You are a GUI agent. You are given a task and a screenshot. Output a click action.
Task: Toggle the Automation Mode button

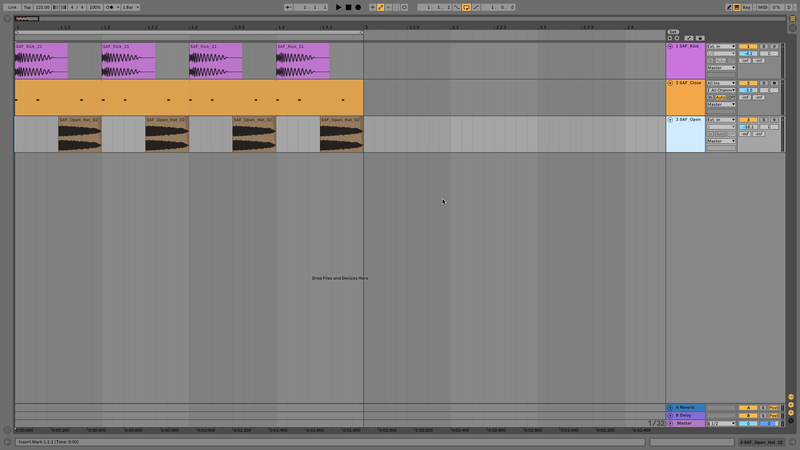coord(689,38)
